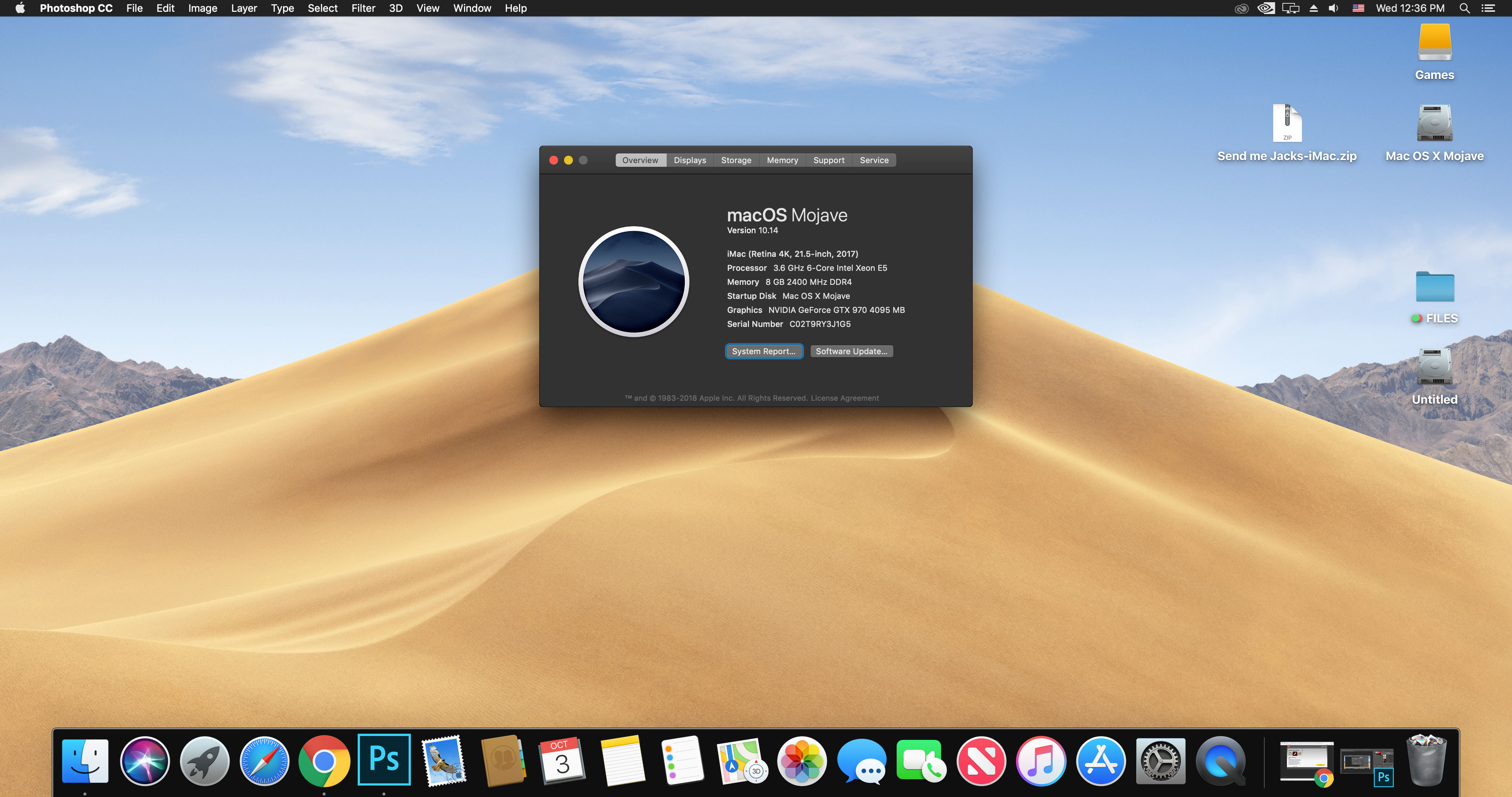Open the Layer menu
Image resolution: width=1512 pixels, height=797 pixels.
(x=244, y=8)
